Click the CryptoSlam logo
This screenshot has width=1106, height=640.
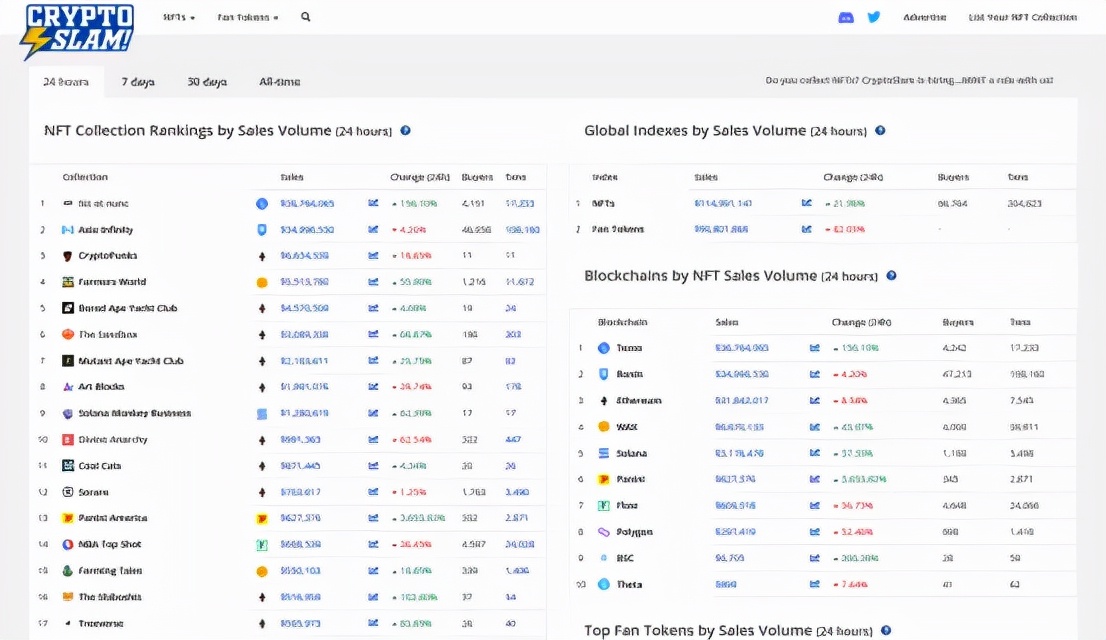[x=77, y=30]
